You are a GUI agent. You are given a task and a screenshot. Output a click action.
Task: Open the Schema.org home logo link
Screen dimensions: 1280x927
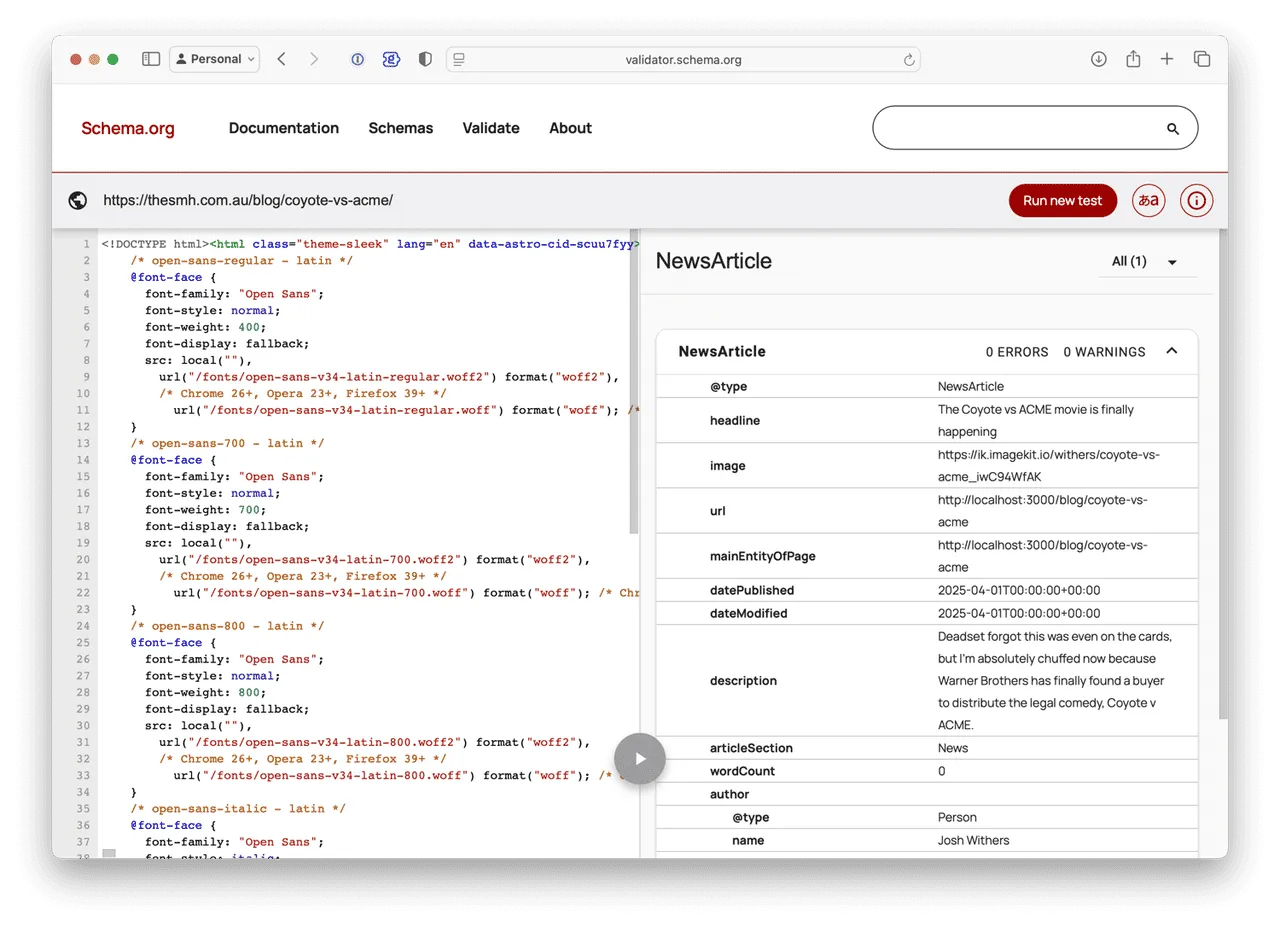[x=128, y=128]
